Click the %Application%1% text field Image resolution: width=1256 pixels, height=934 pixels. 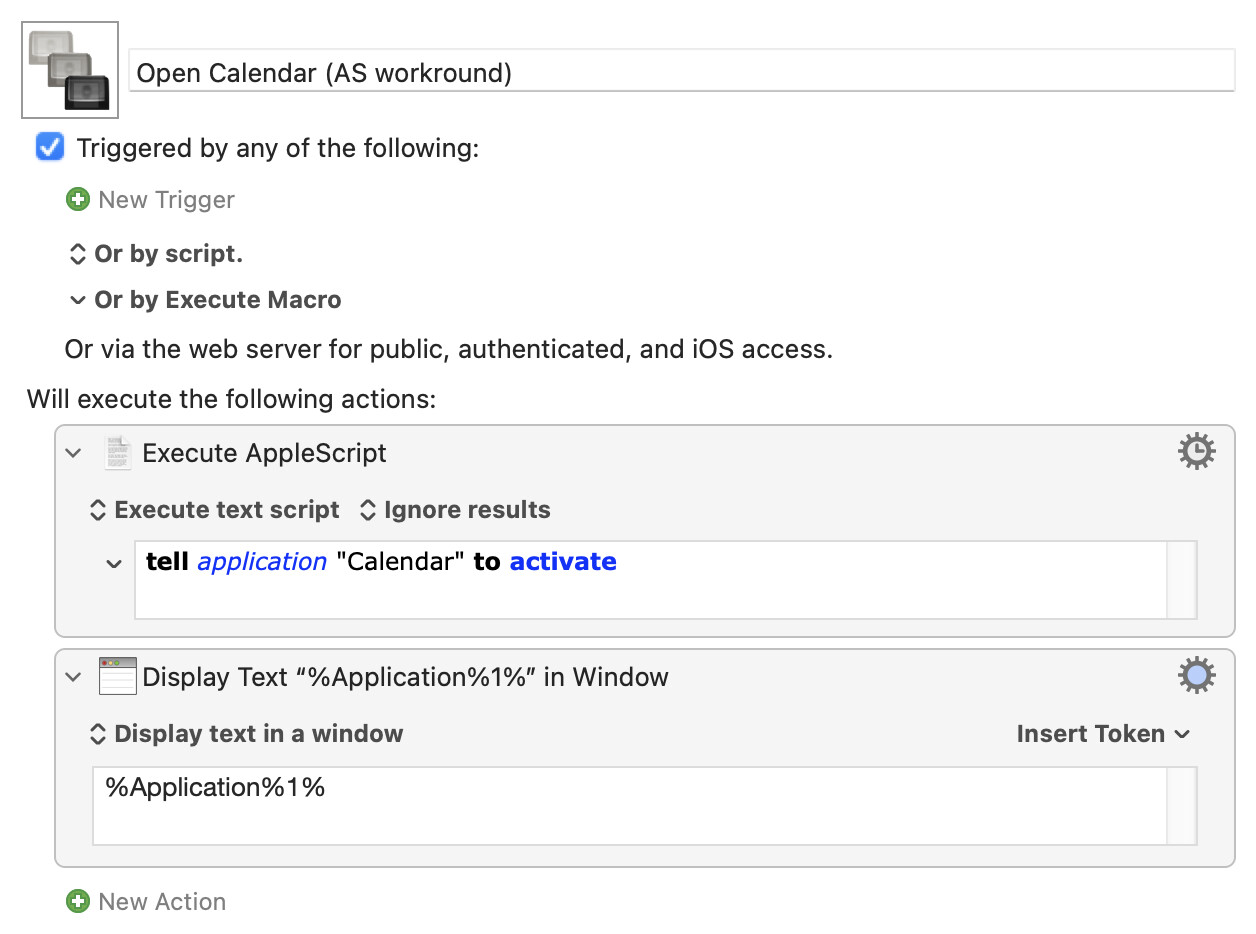[x=630, y=806]
